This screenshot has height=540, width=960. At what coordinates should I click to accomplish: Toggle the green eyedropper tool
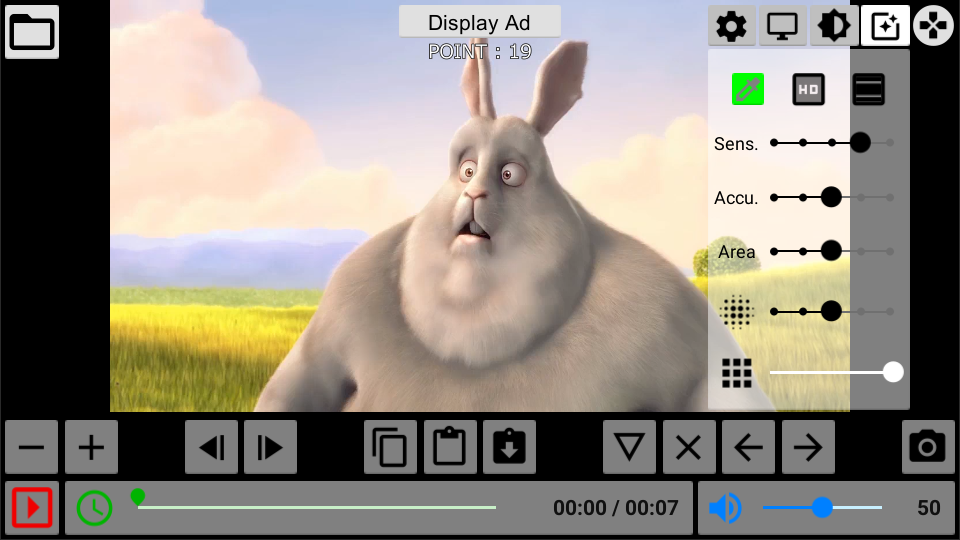click(748, 89)
